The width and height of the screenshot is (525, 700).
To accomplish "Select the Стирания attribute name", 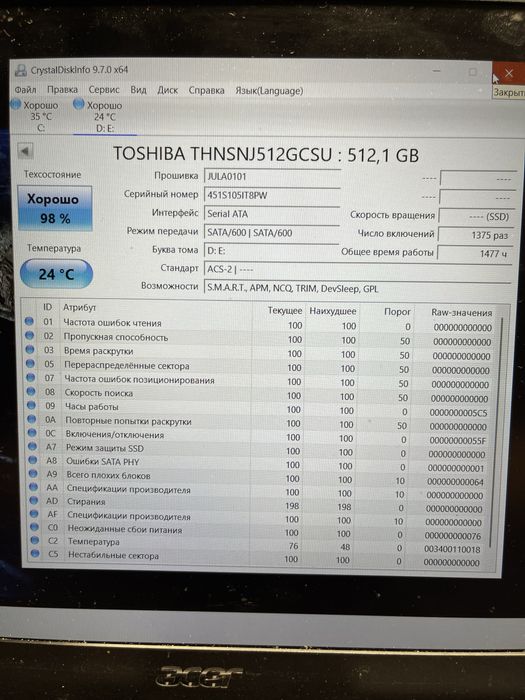I will pyautogui.click(x=86, y=502).
